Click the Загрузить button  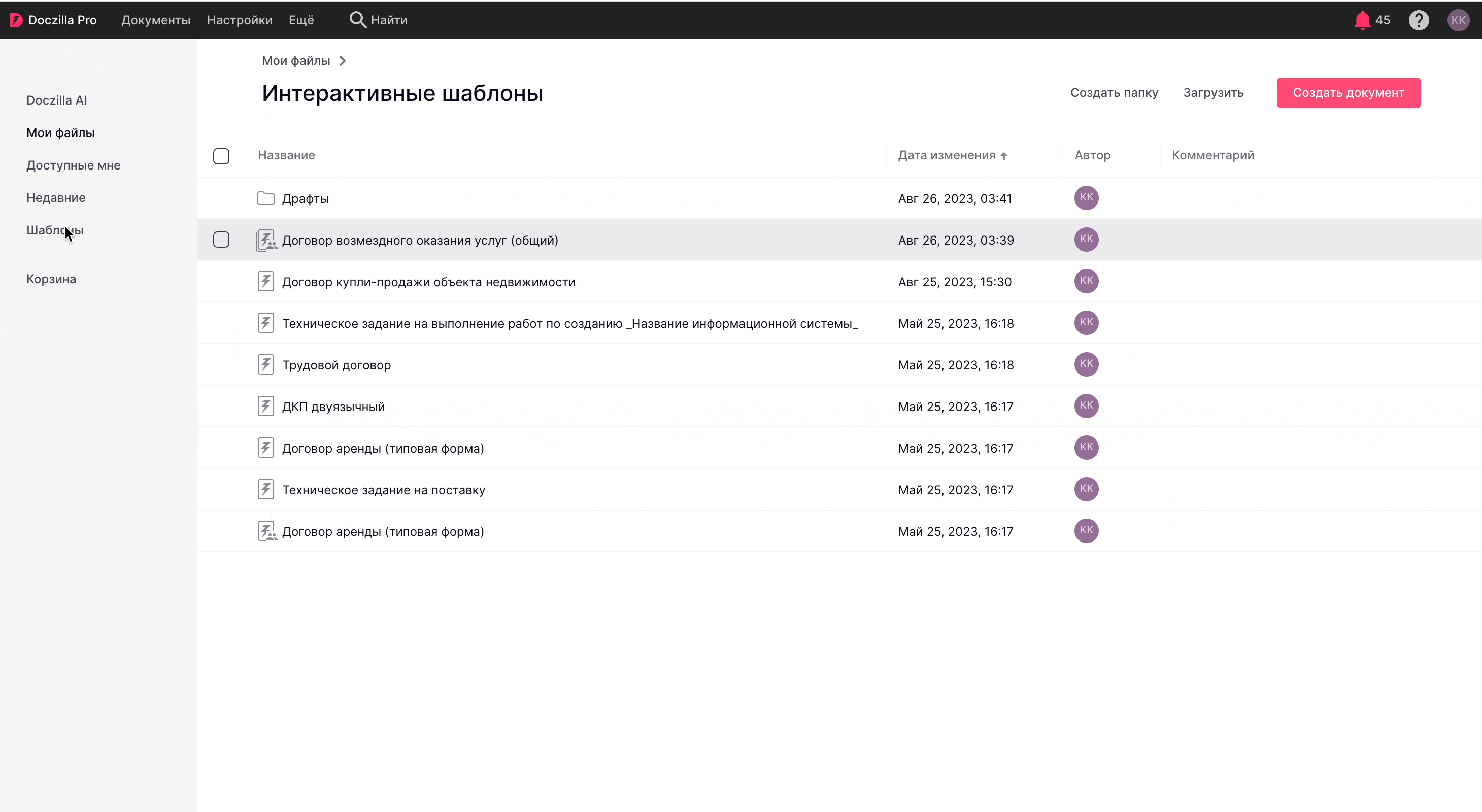coord(1213,92)
